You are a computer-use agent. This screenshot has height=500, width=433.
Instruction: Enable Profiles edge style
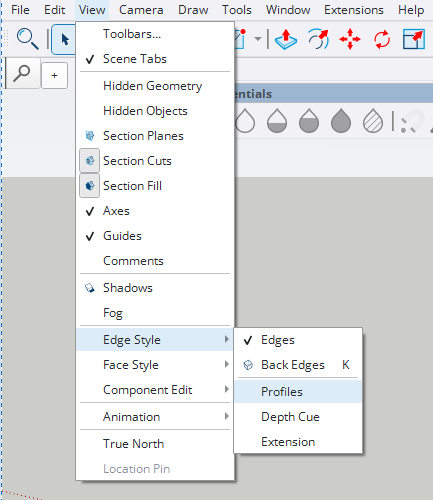(298, 392)
